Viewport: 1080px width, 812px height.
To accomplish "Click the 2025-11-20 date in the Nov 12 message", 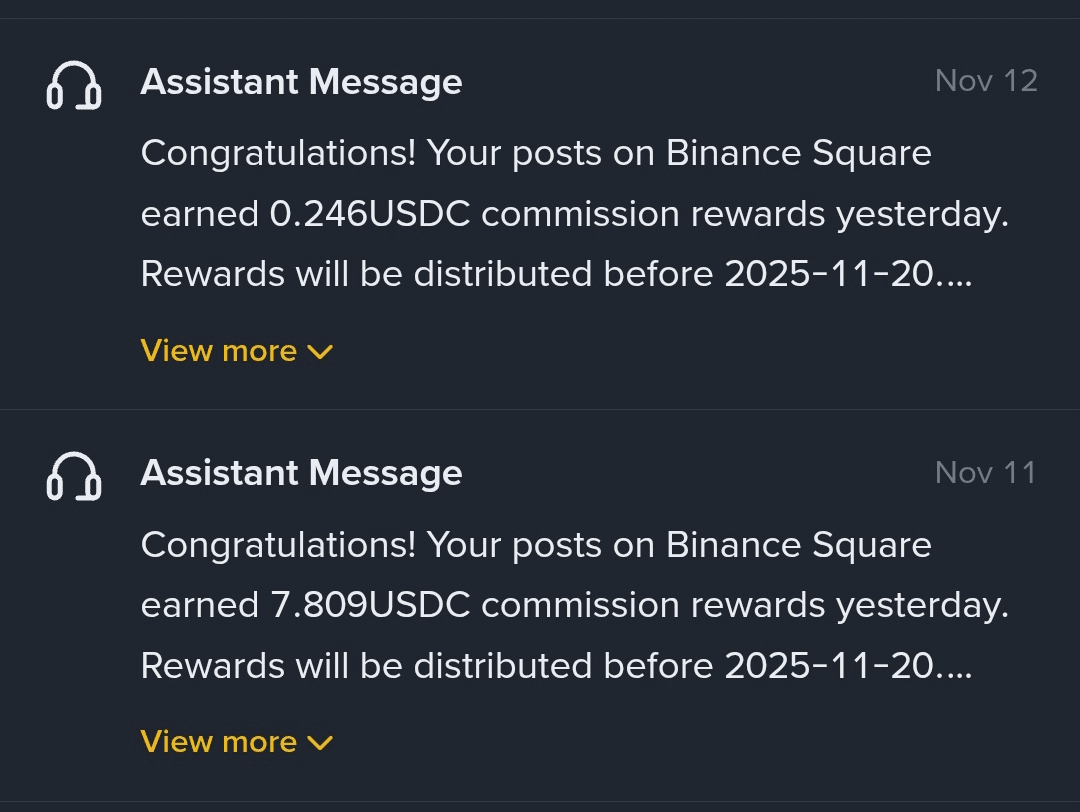I will pos(834,274).
